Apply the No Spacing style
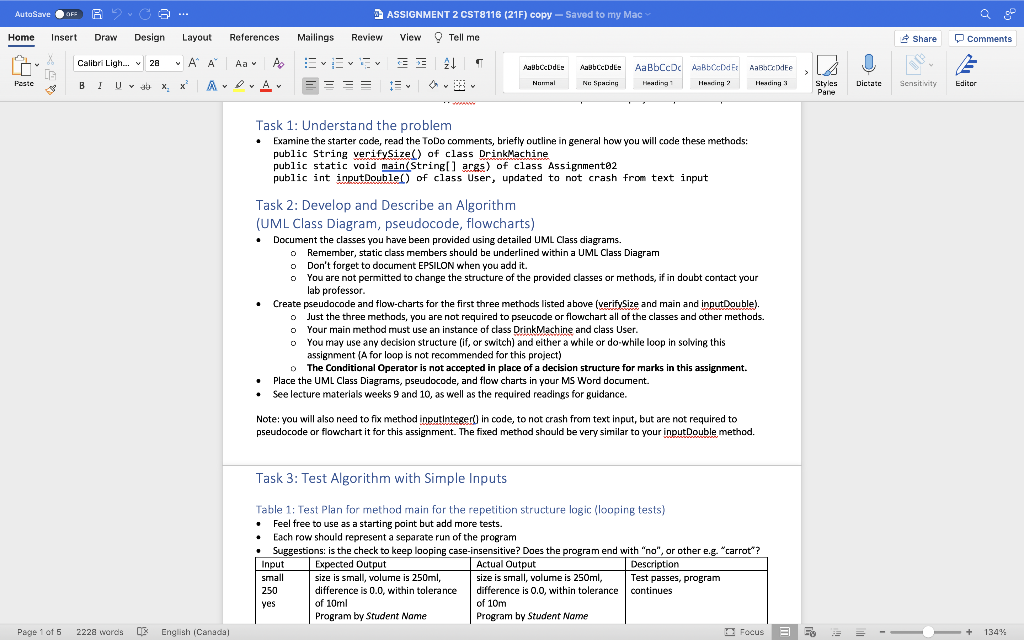Image resolution: width=1024 pixels, height=640 pixels. 600,72
